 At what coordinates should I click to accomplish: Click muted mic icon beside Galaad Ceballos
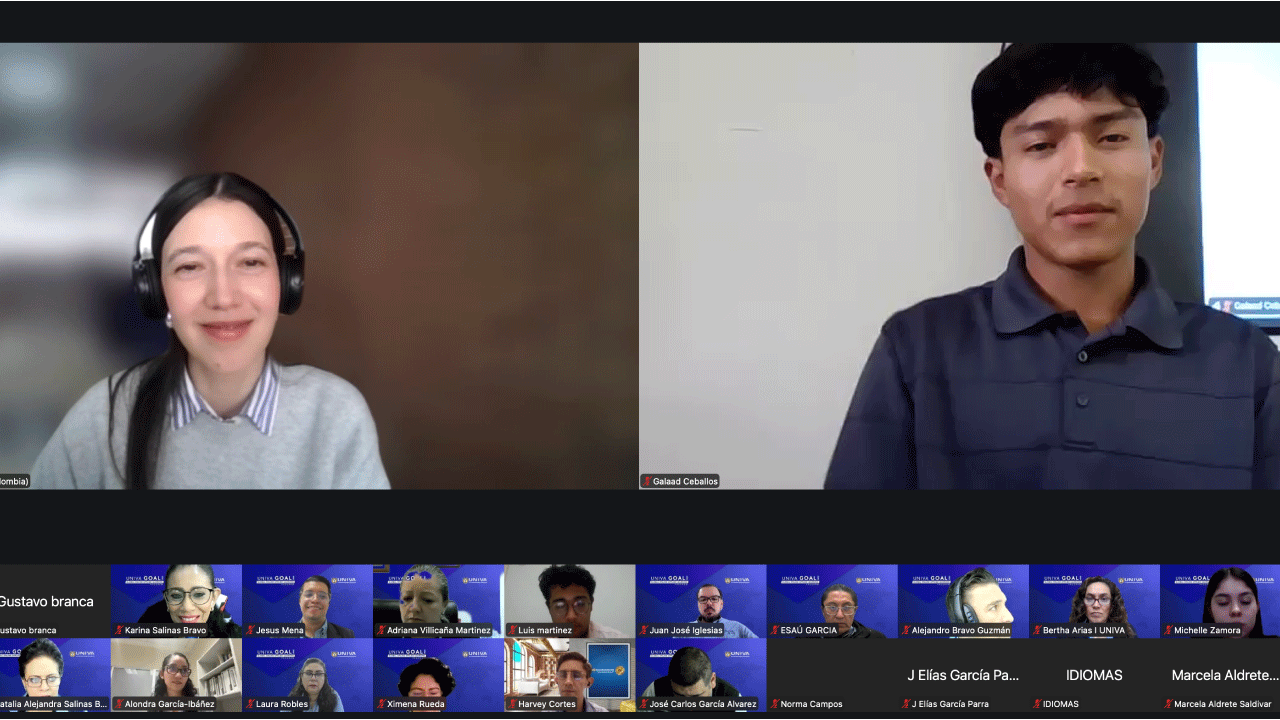(x=647, y=481)
